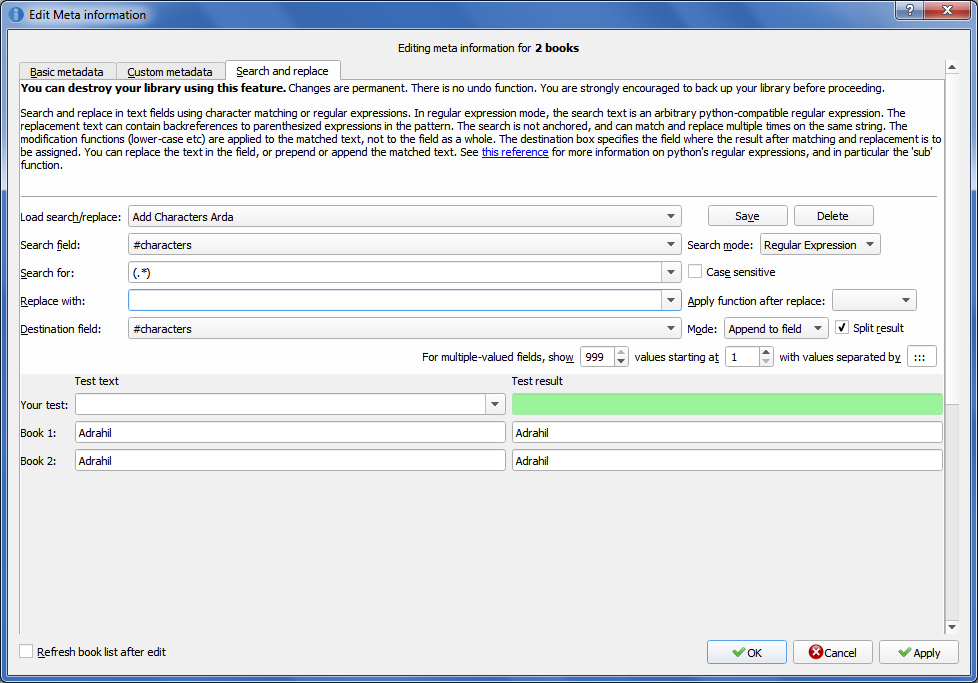Open Apply function after replace dropdown

[874, 301]
